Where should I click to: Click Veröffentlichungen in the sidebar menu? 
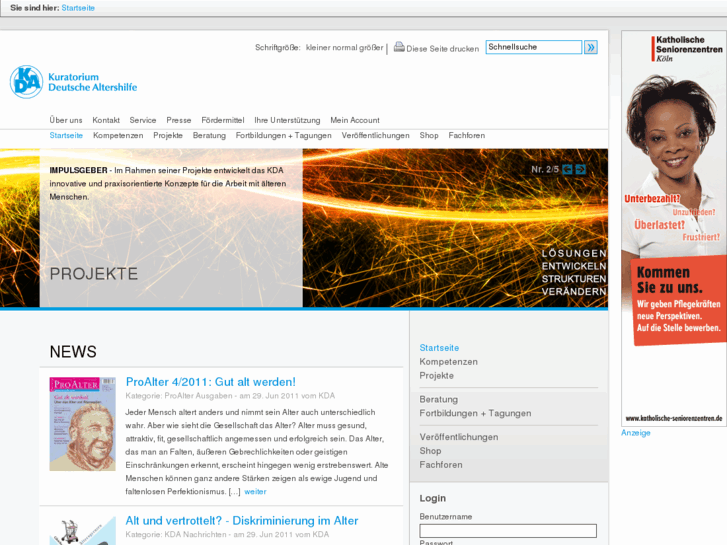click(459, 437)
